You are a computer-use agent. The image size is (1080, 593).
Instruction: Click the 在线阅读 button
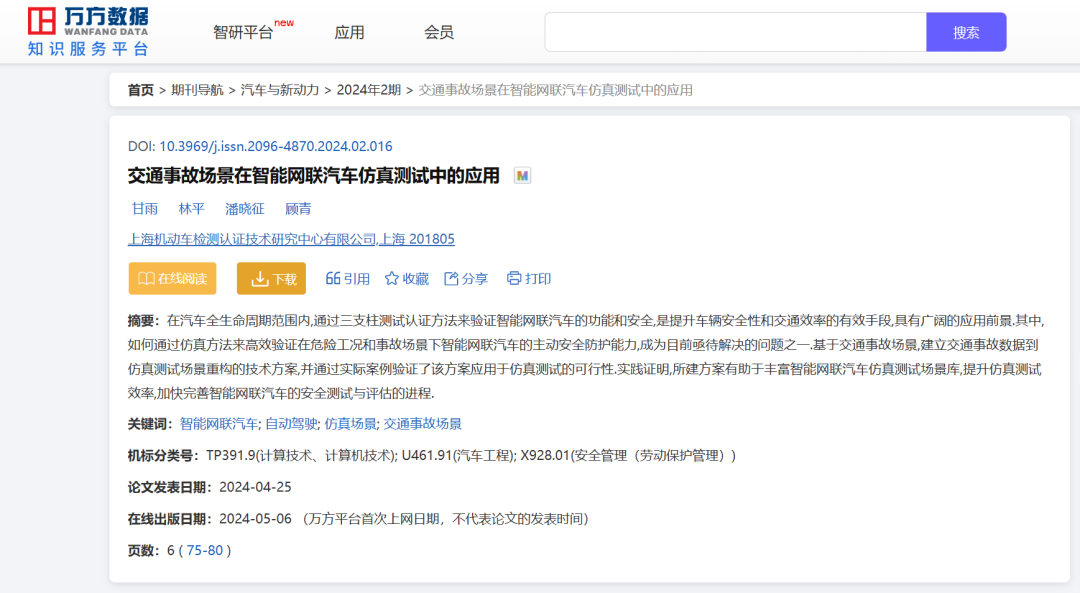tap(172, 278)
